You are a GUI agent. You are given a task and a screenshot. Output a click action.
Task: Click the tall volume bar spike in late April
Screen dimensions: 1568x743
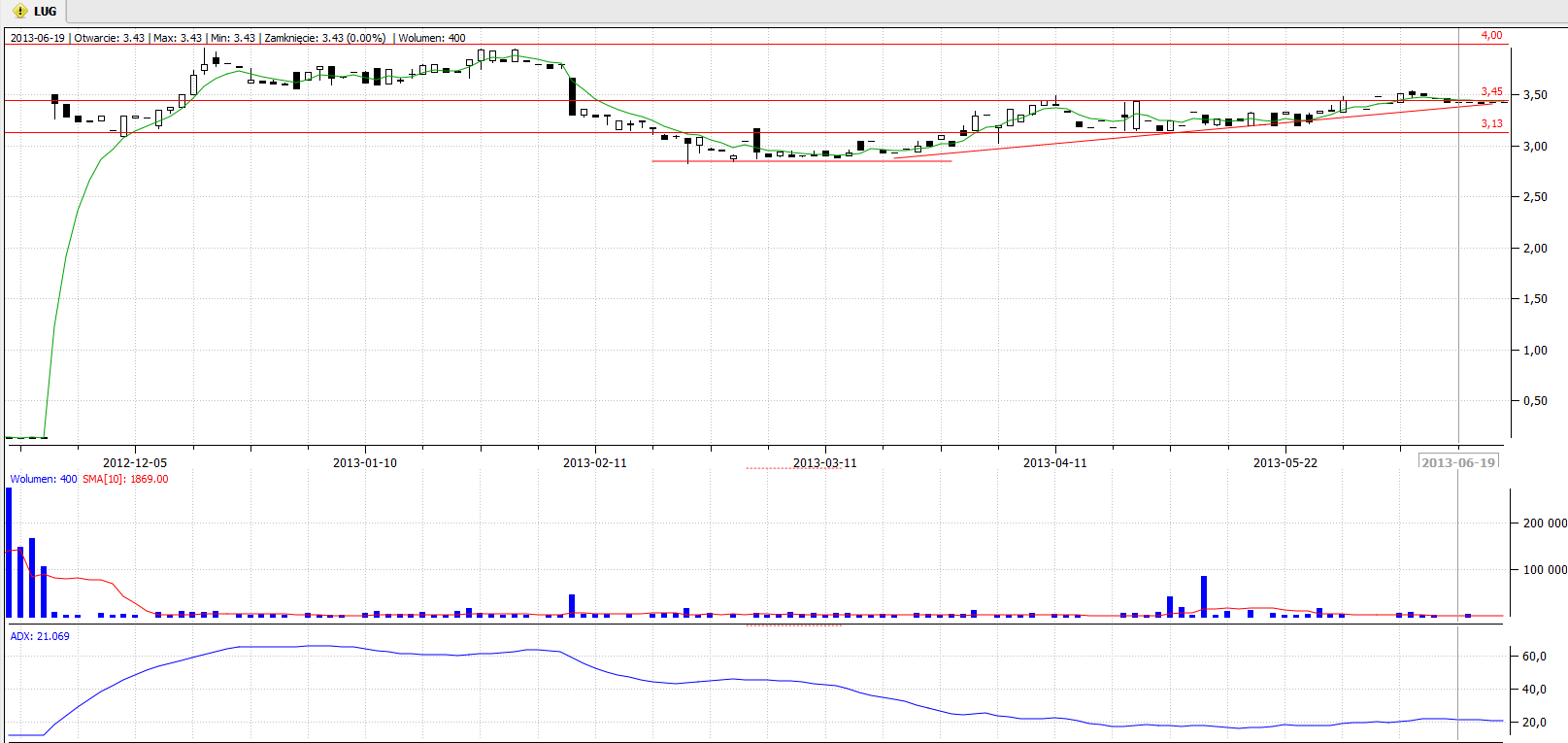point(1204,596)
